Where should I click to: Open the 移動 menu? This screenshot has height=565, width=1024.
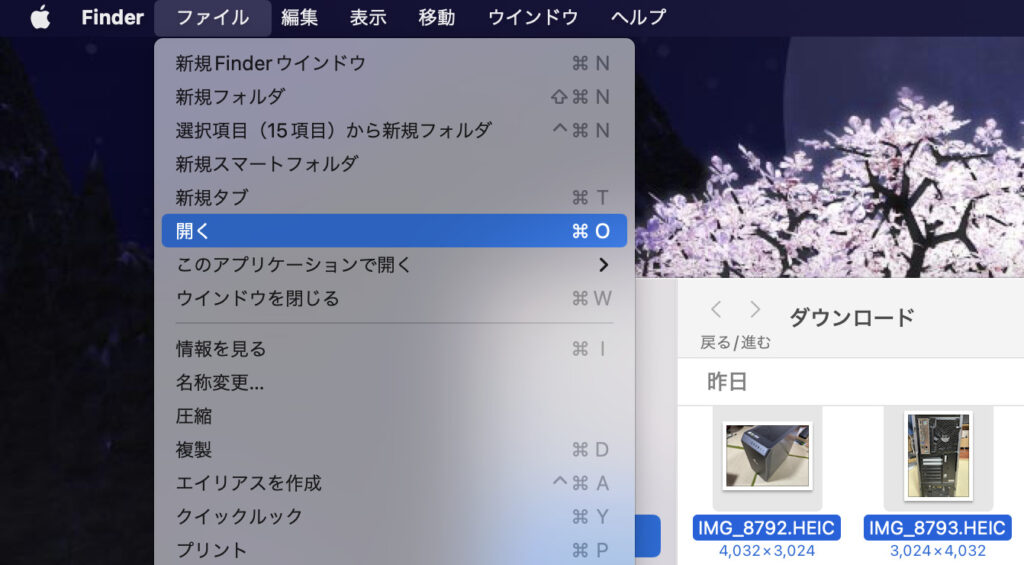pyautogui.click(x=437, y=17)
